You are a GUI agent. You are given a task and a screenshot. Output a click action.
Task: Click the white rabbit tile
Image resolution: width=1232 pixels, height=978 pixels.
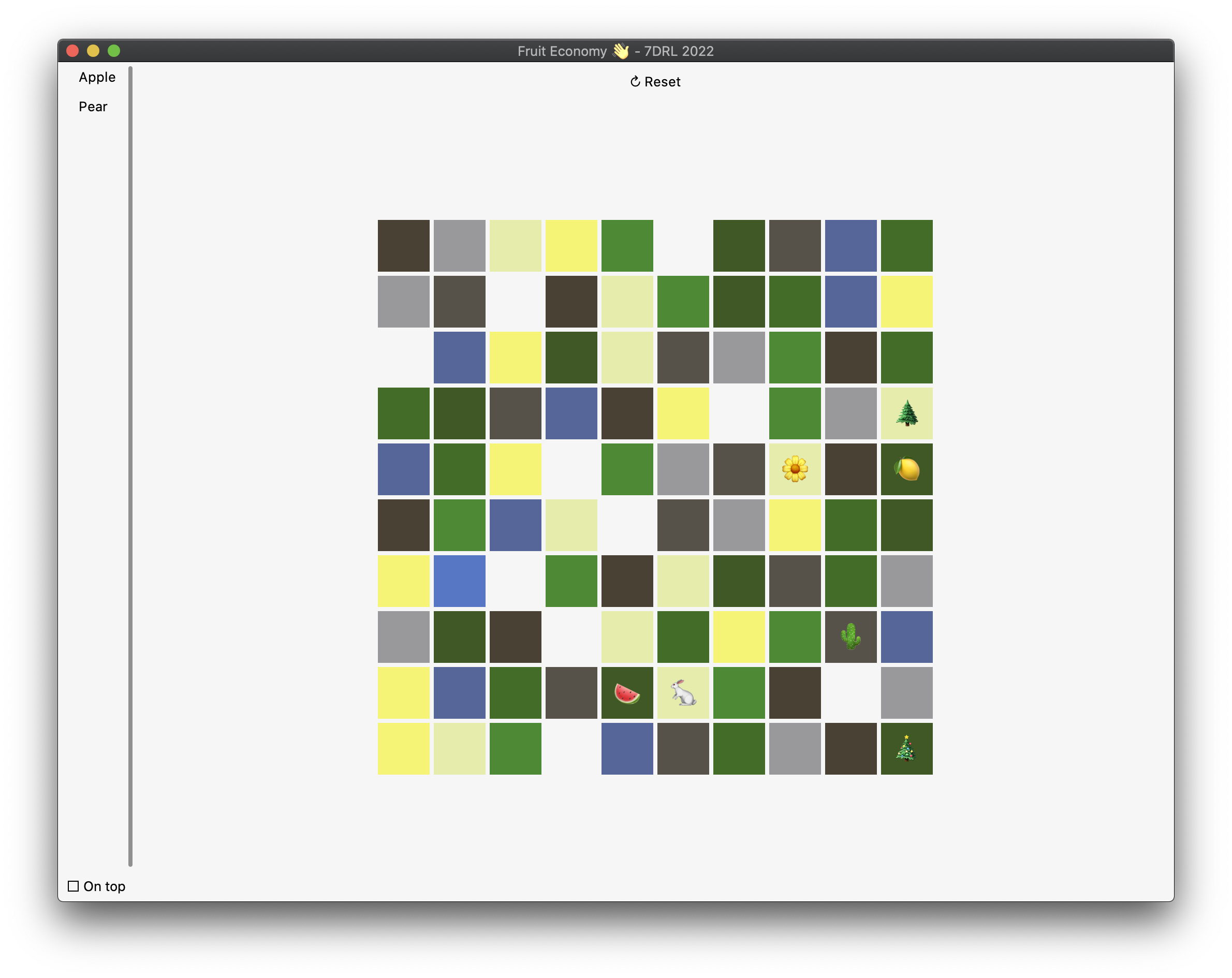(x=683, y=693)
